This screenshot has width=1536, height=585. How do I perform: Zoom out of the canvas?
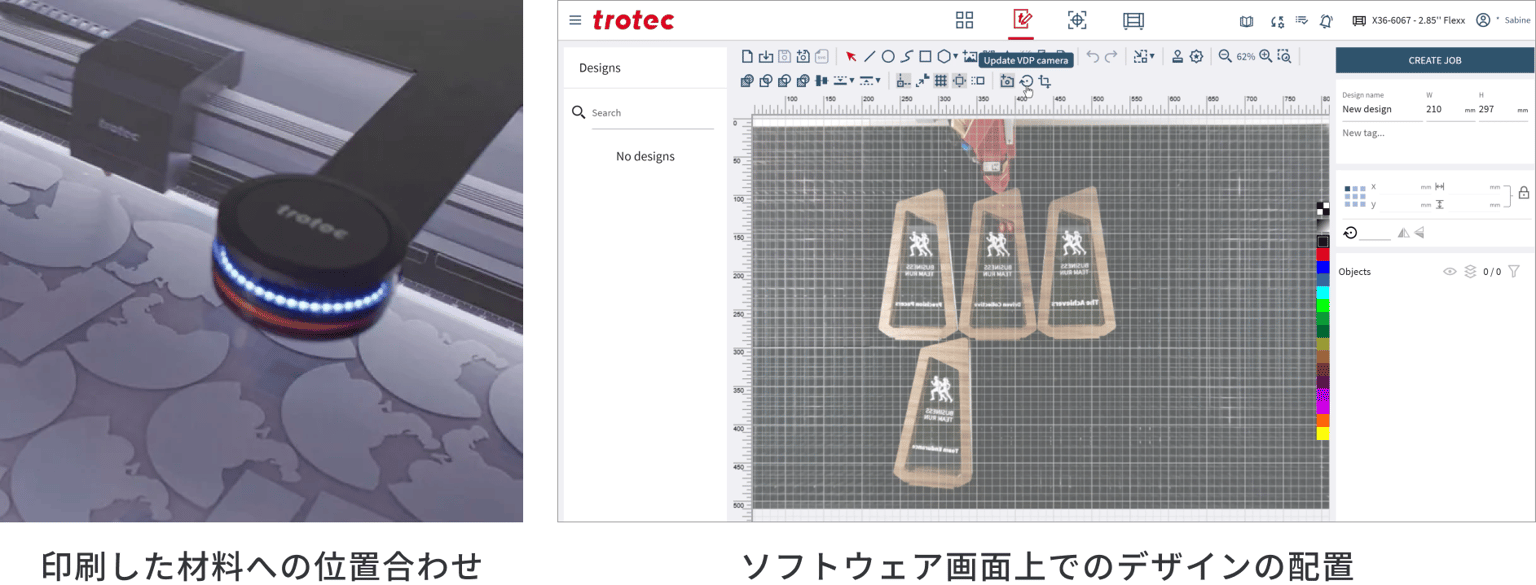(1225, 56)
